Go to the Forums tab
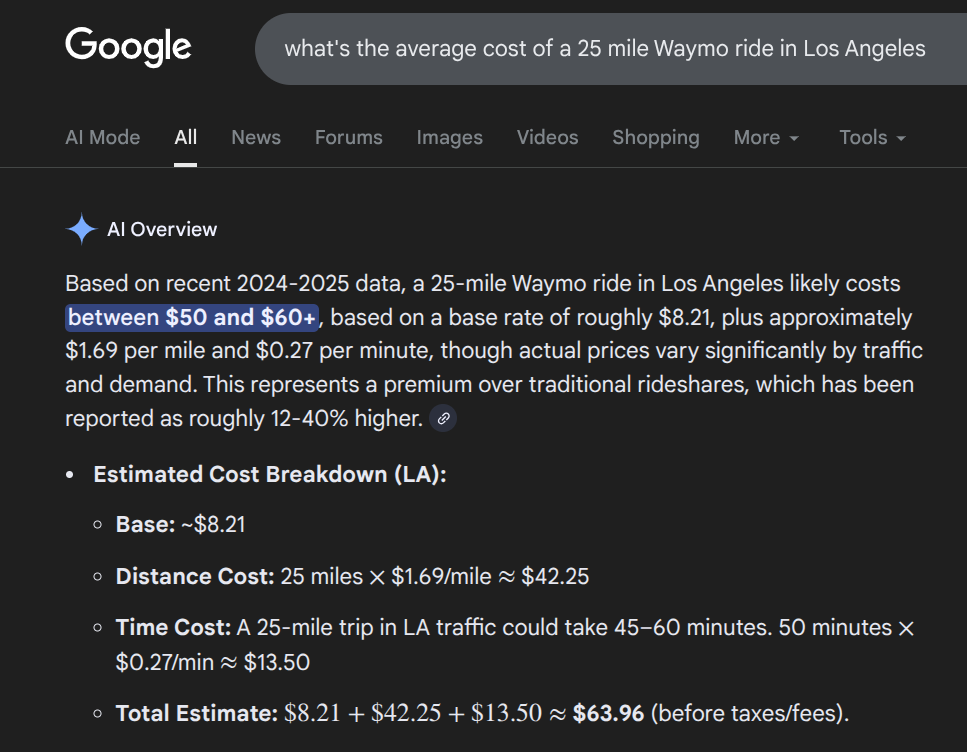The height and width of the screenshot is (752, 967). [348, 138]
